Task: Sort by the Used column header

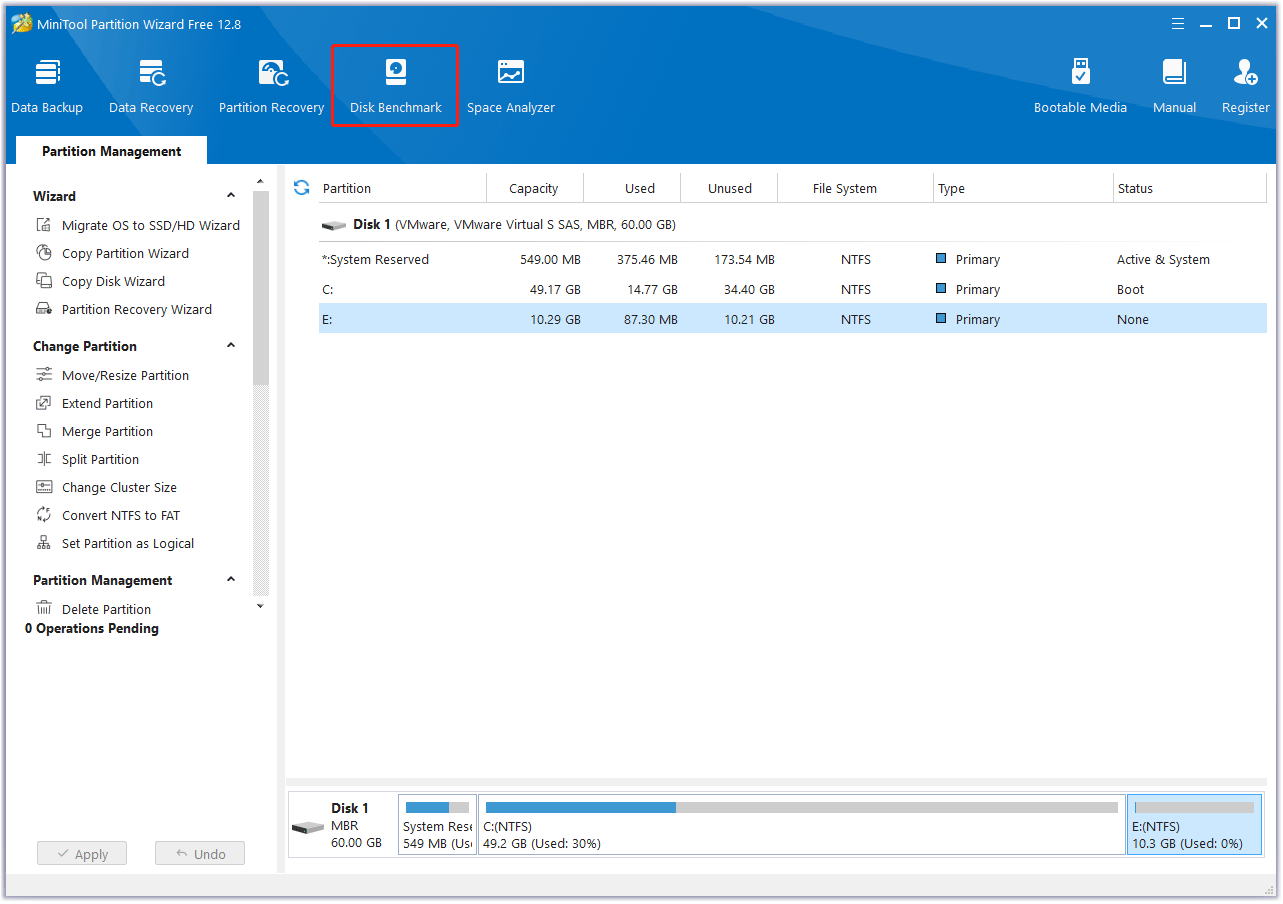Action: tap(632, 188)
